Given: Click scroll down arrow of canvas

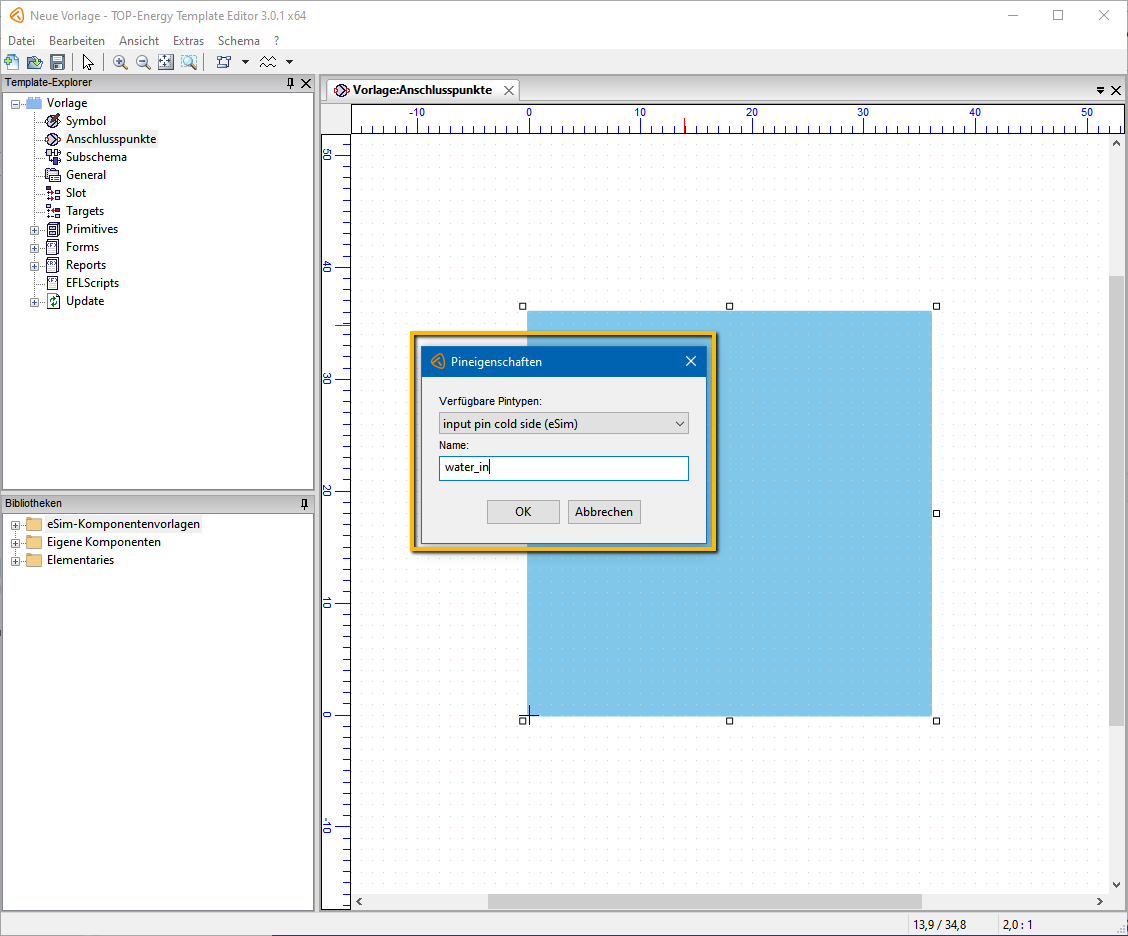Looking at the screenshot, I should (x=1116, y=885).
